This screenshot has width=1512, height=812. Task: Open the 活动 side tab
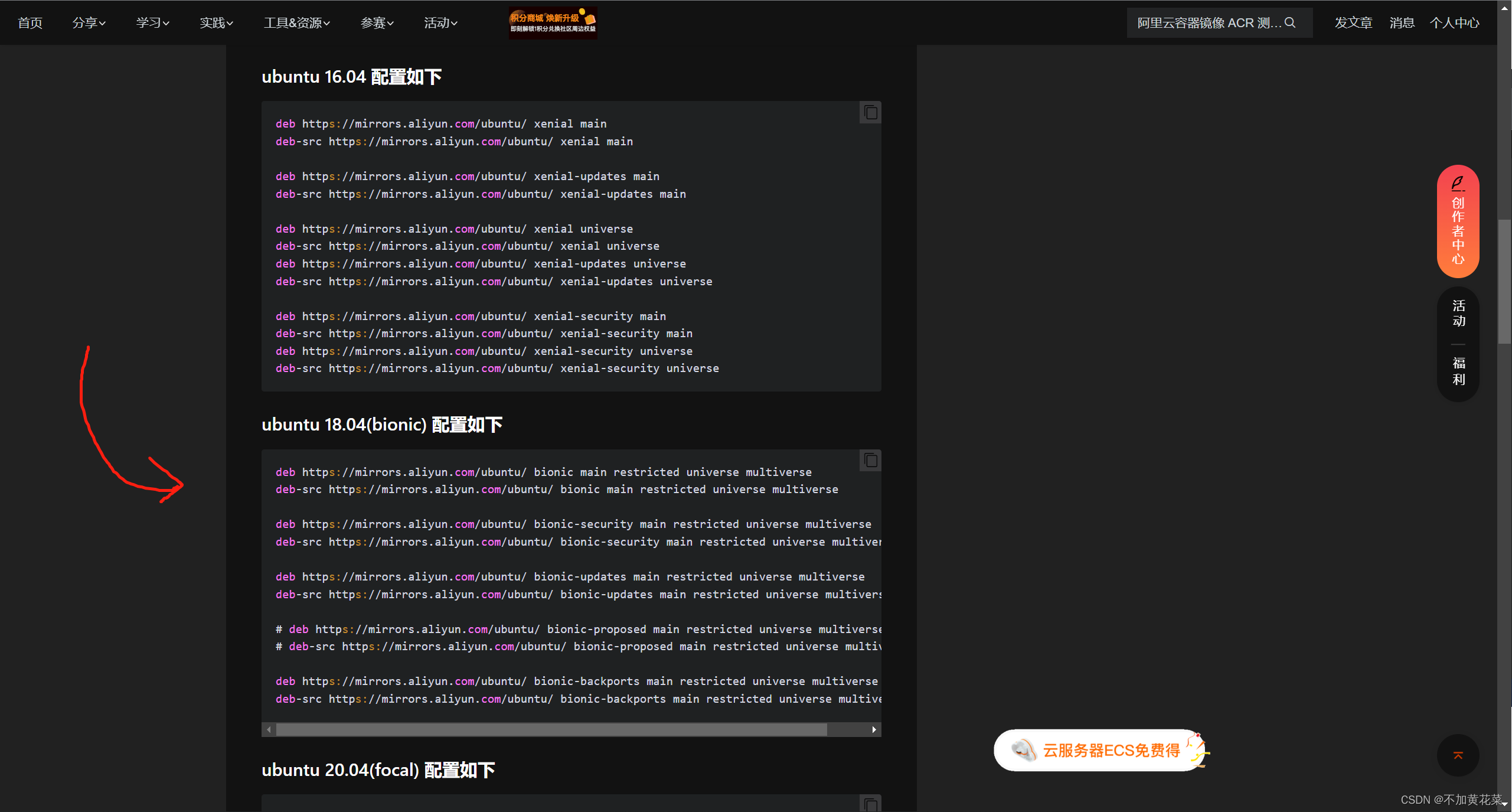coord(1458,313)
